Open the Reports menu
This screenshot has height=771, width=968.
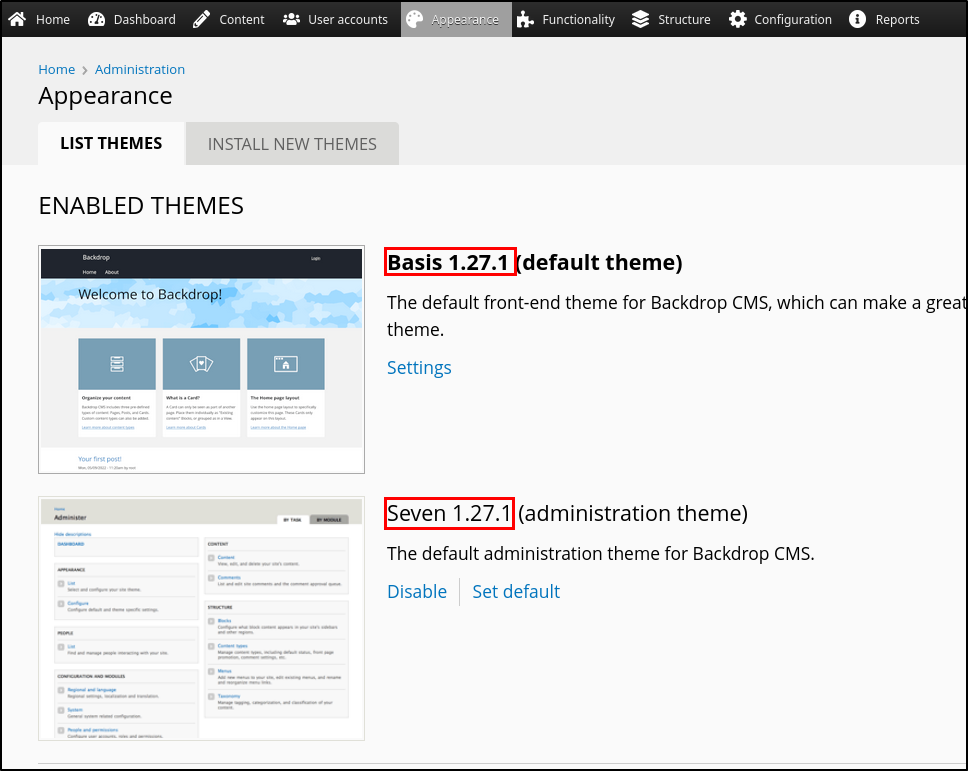click(x=897, y=20)
